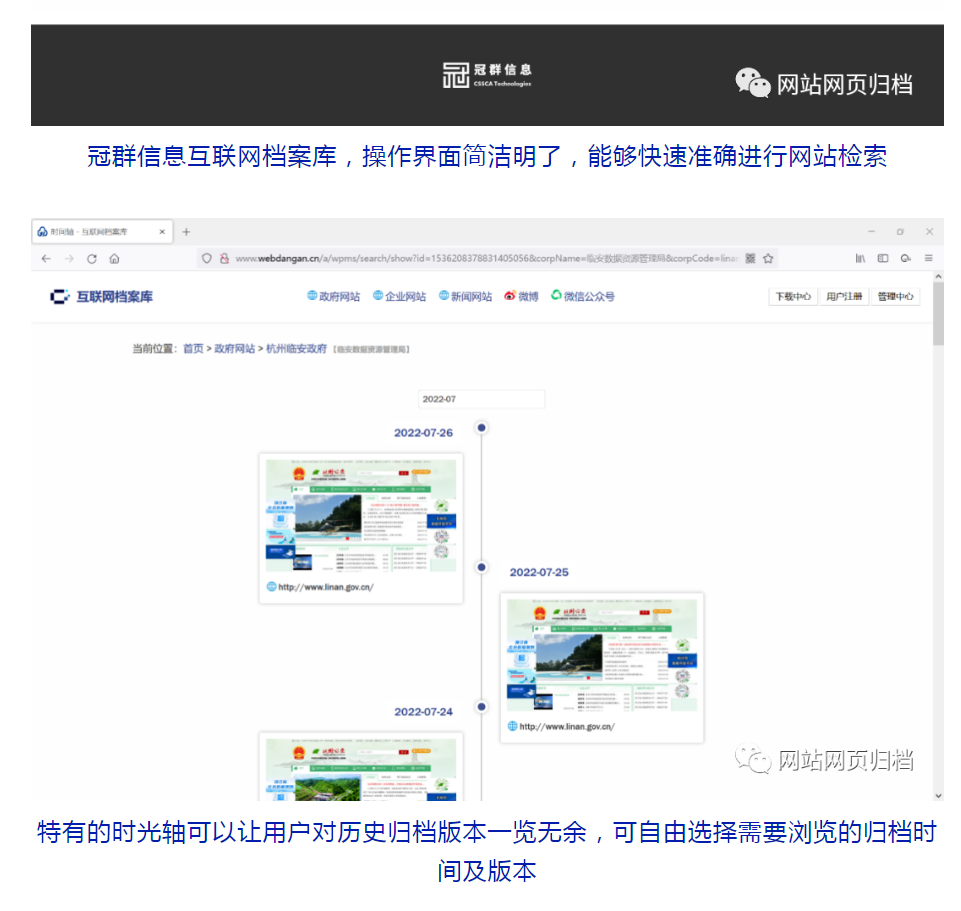This screenshot has height=911, width=961.
Task: Click the browser back arrow
Action: point(46,258)
